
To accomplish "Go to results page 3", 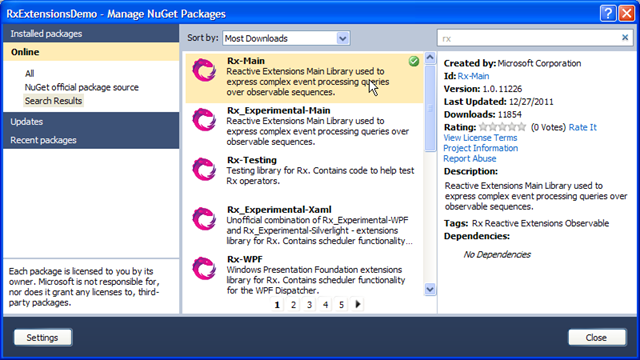I will (309, 304).
